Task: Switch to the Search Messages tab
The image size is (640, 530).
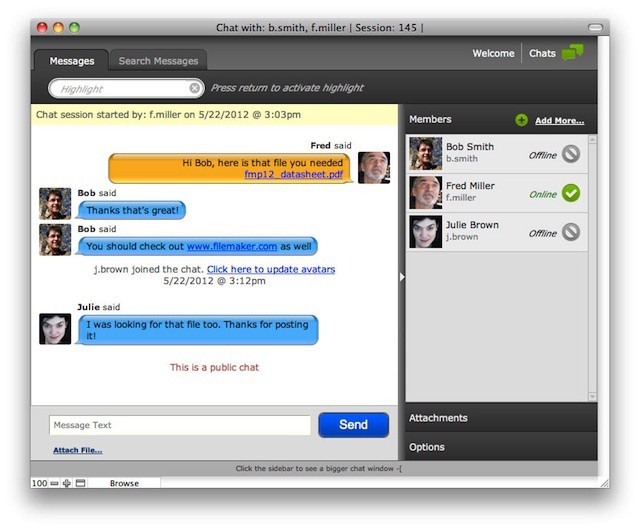Action: (x=157, y=61)
